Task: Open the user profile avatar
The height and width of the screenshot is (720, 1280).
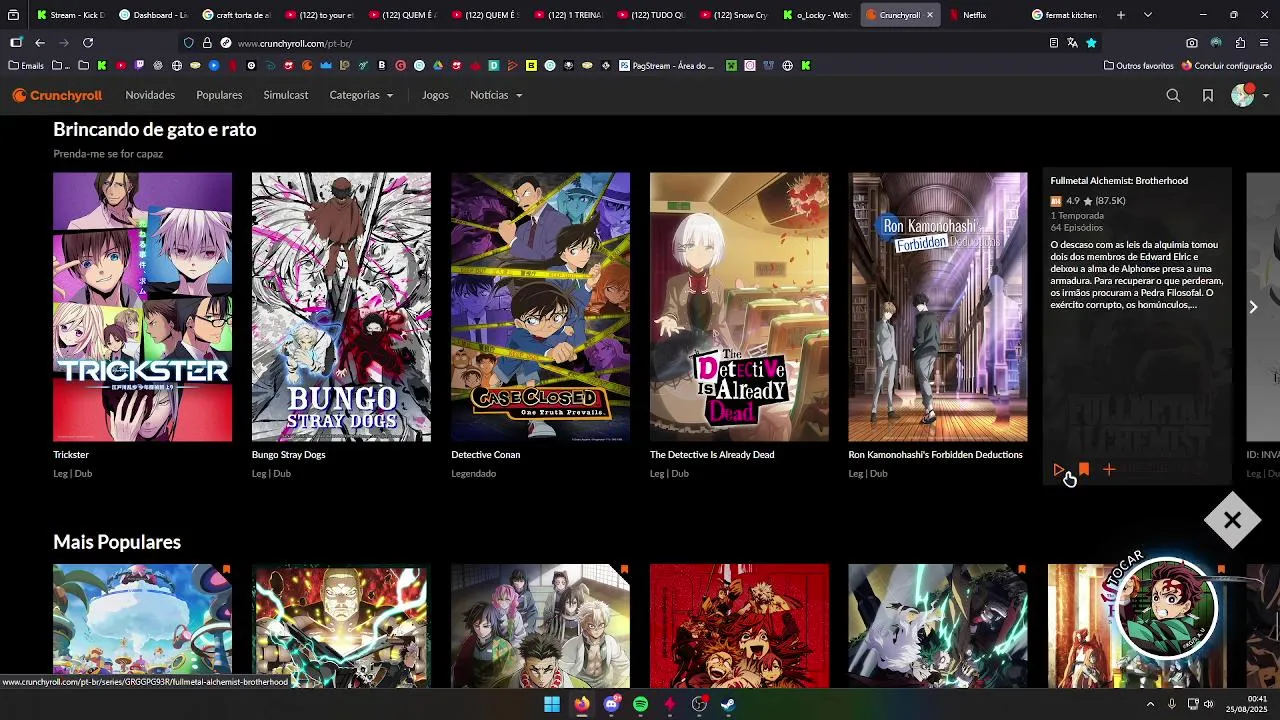Action: pyautogui.click(x=1242, y=95)
